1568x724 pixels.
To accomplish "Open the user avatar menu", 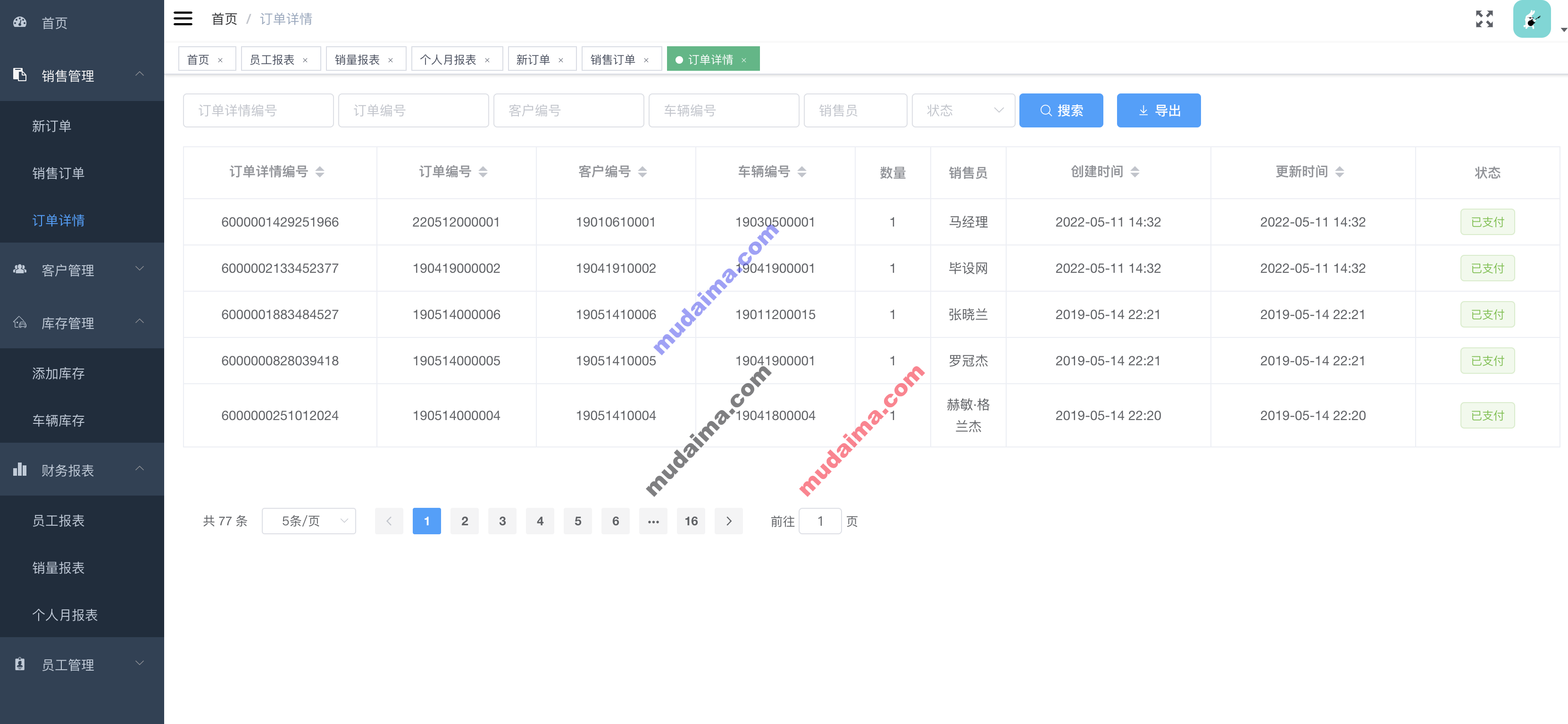I will pyautogui.click(x=1532, y=19).
